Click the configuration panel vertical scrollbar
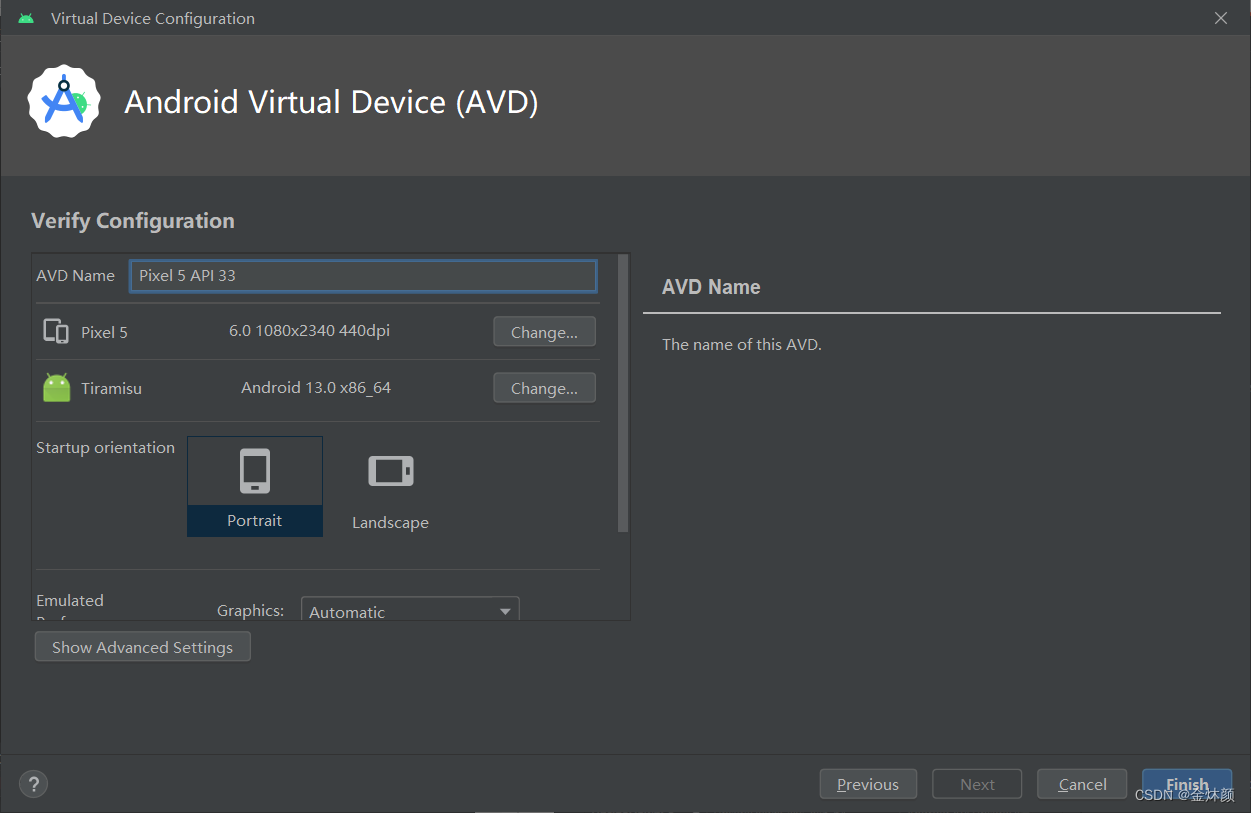This screenshot has height=813, width=1251. pos(624,393)
